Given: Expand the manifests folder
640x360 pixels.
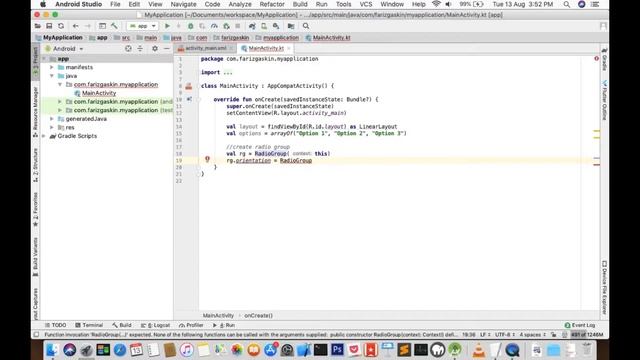Looking at the screenshot, I should 52,67.
